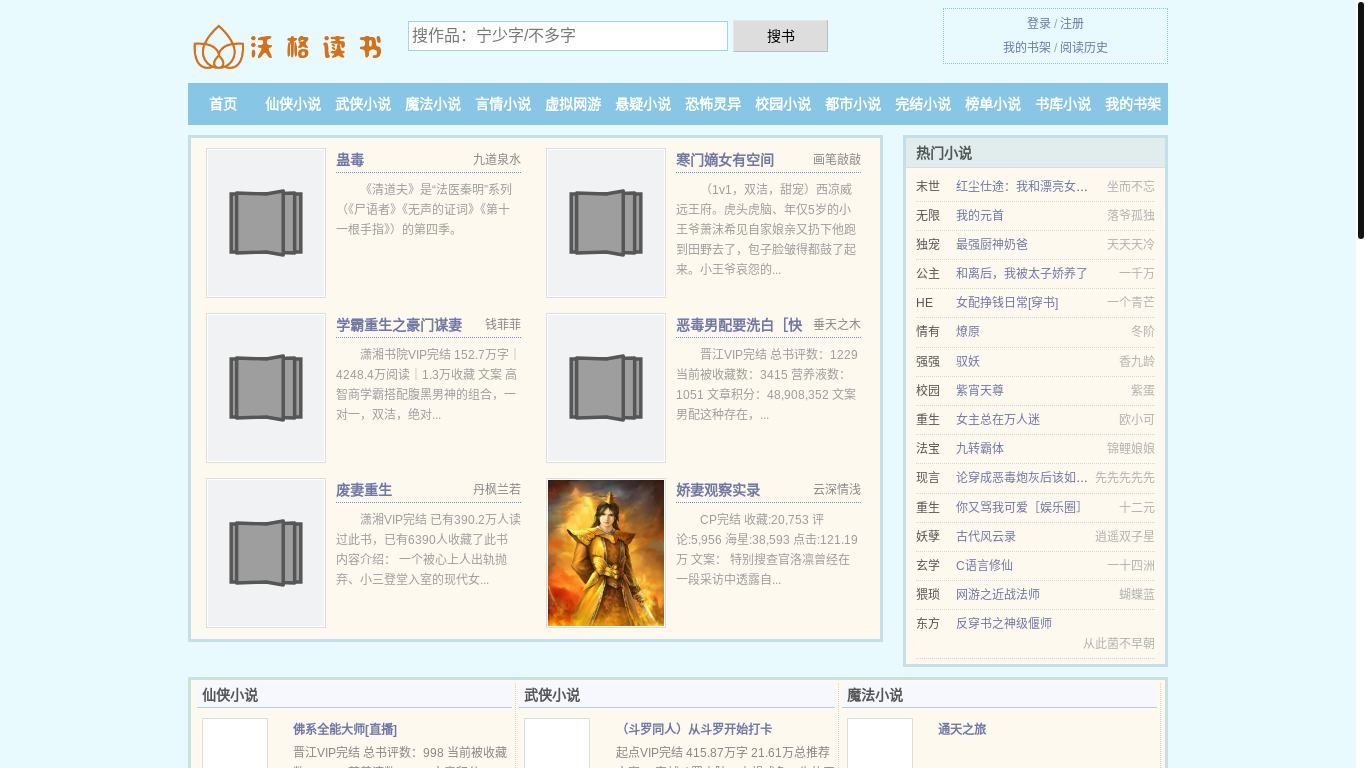Viewport: 1366px width, 768px height.
Task: Open the 学霸重生之豪门谋妻 cover image
Action: pos(266,388)
